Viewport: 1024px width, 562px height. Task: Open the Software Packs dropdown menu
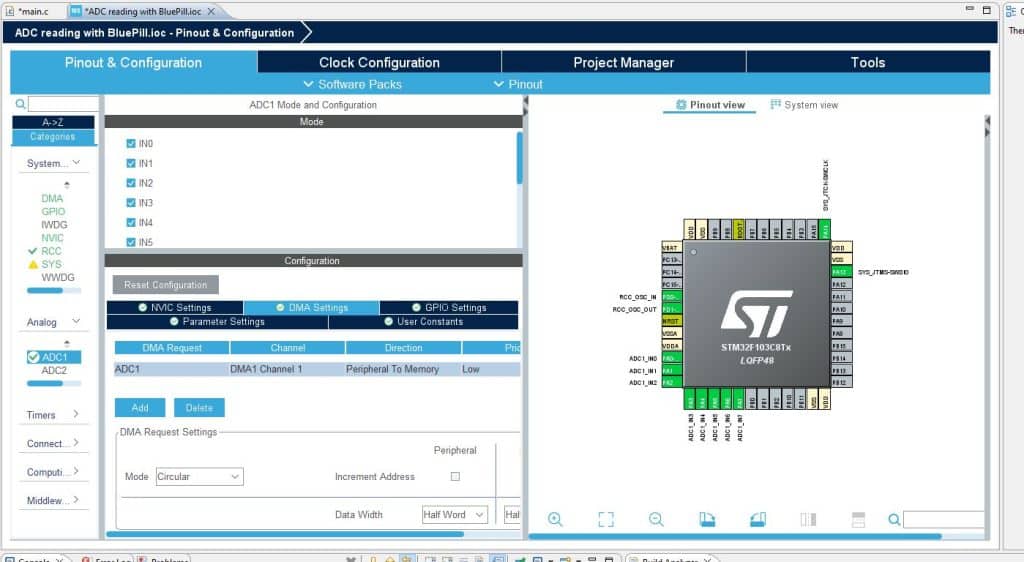coord(353,84)
